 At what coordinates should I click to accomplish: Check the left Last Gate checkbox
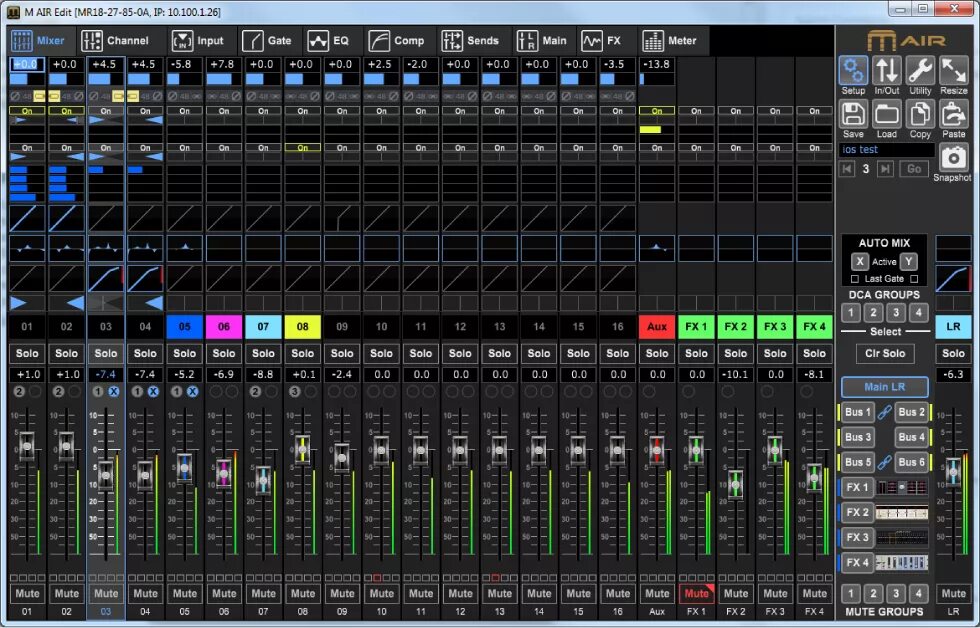point(857,277)
